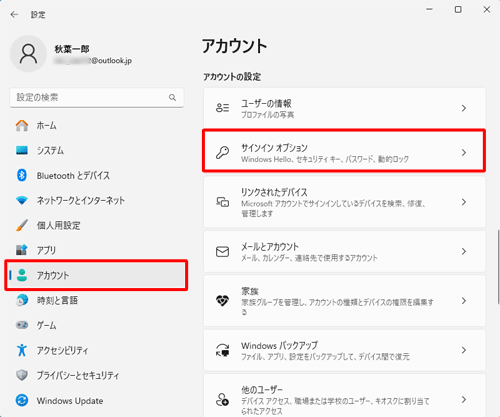Expand サインイン オプション with its chevron
Screen dimensions: 500x417
464,152
